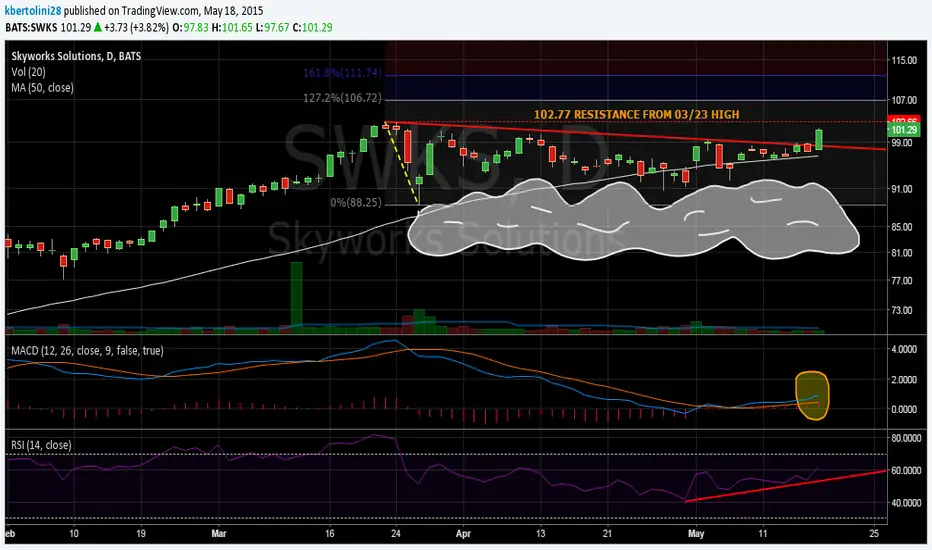Click the L:97.67 low value
This screenshot has height=550, width=932.
273,27
